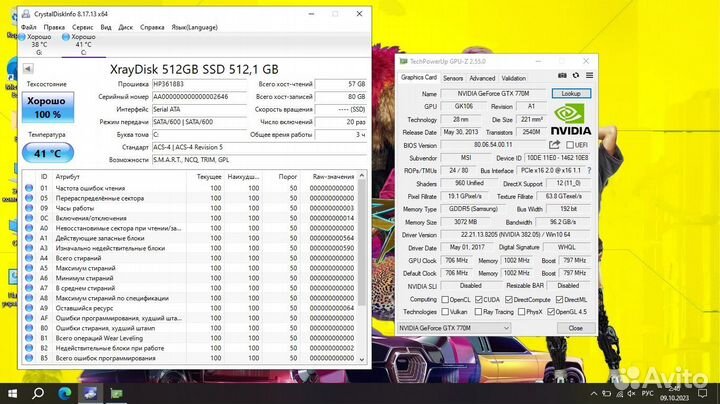Toggle the CUDA checkbox
The height and width of the screenshot is (404, 720).
click(x=478, y=299)
